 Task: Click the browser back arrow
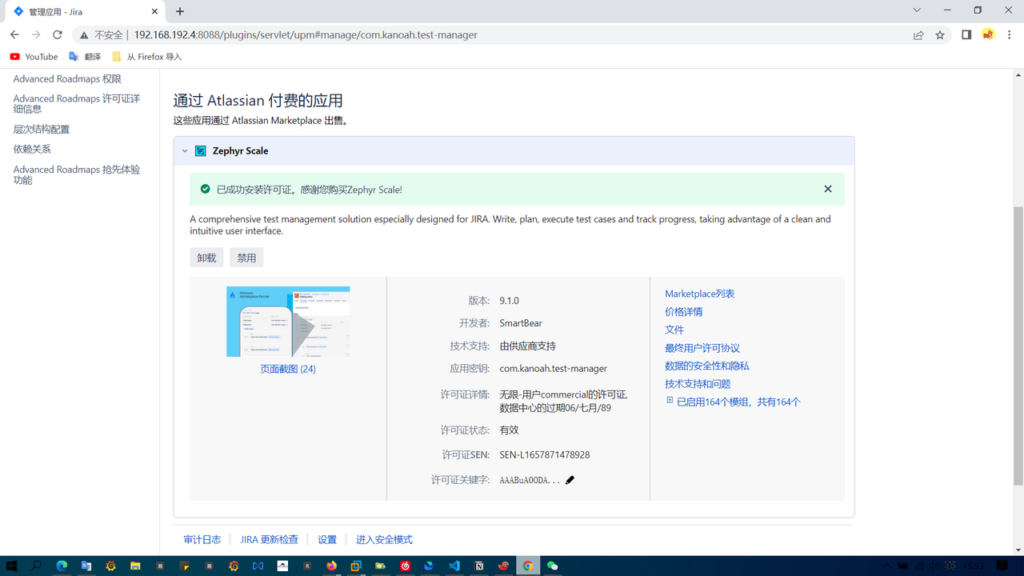[14, 34]
